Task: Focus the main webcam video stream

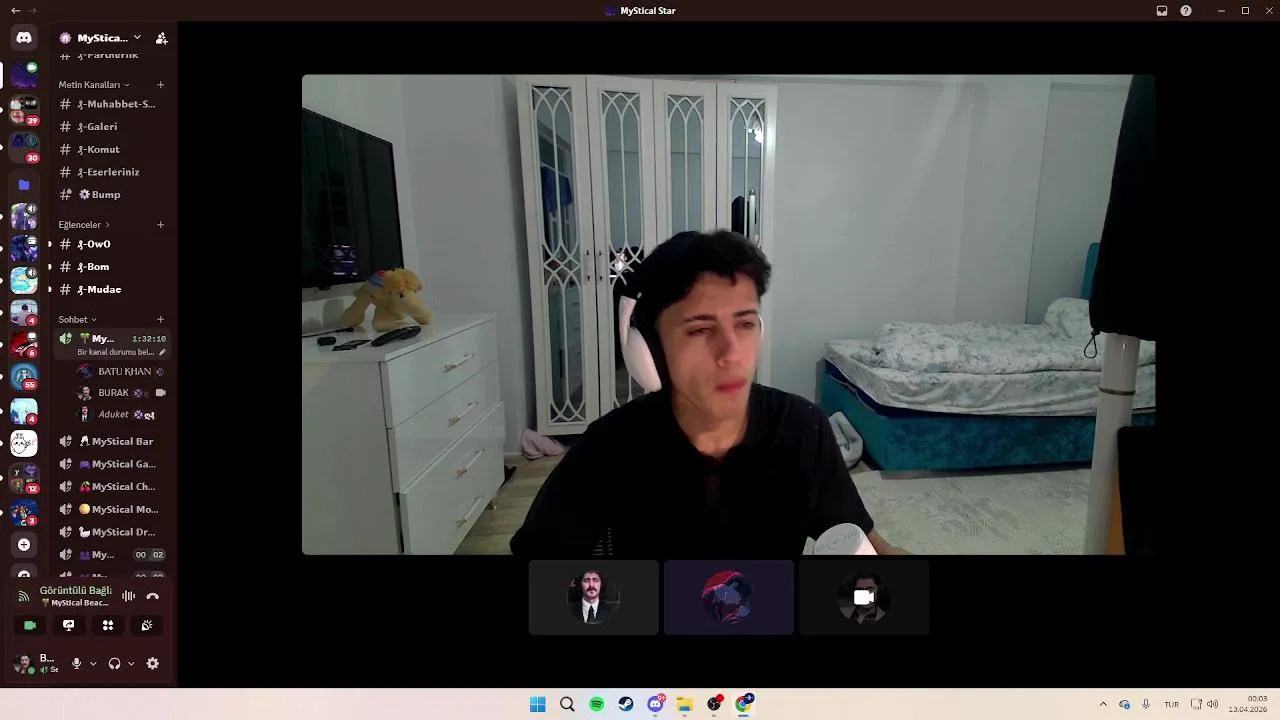Action: pyautogui.click(x=728, y=314)
